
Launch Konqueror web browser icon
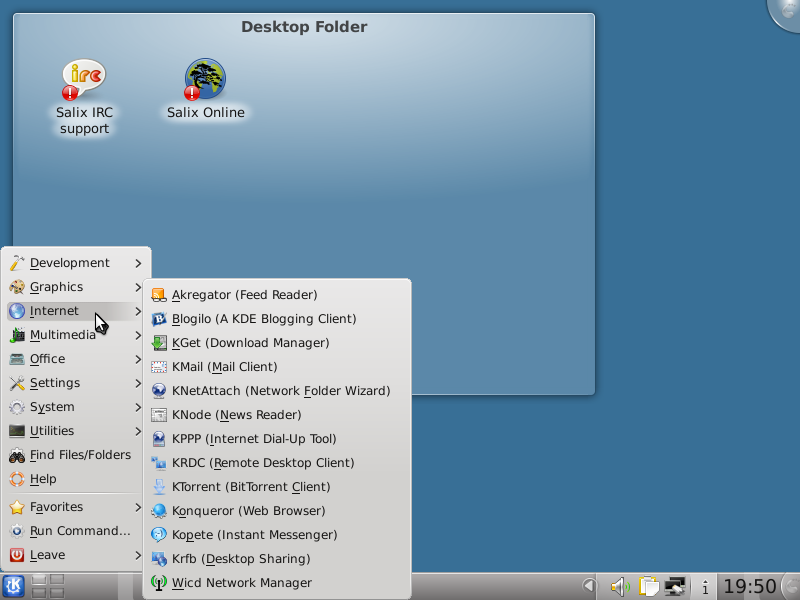(159, 511)
